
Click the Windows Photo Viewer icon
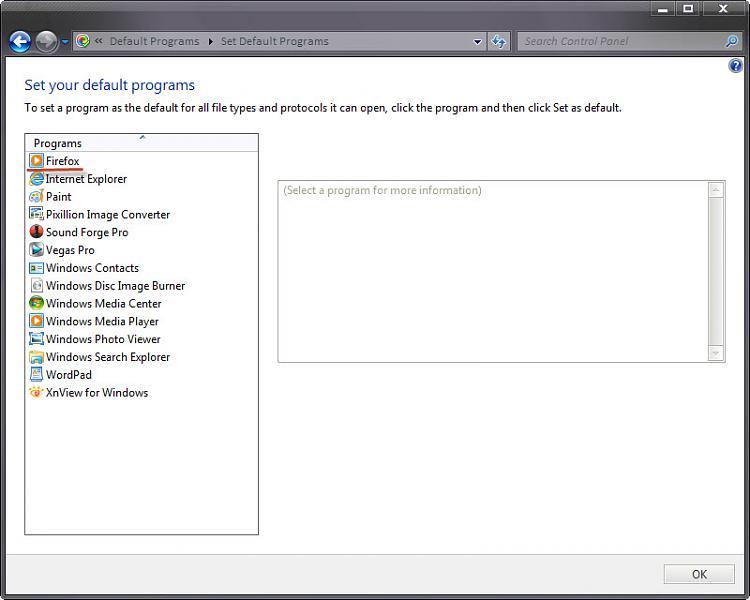point(36,339)
